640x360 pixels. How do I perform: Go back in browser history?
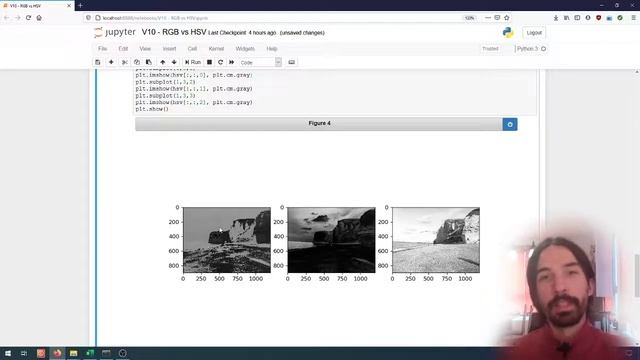(x=6, y=18)
